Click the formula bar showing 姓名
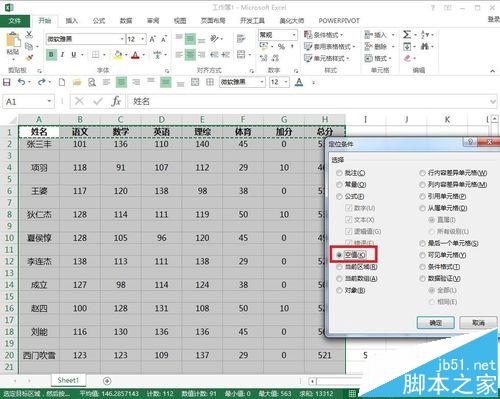 click(312, 101)
